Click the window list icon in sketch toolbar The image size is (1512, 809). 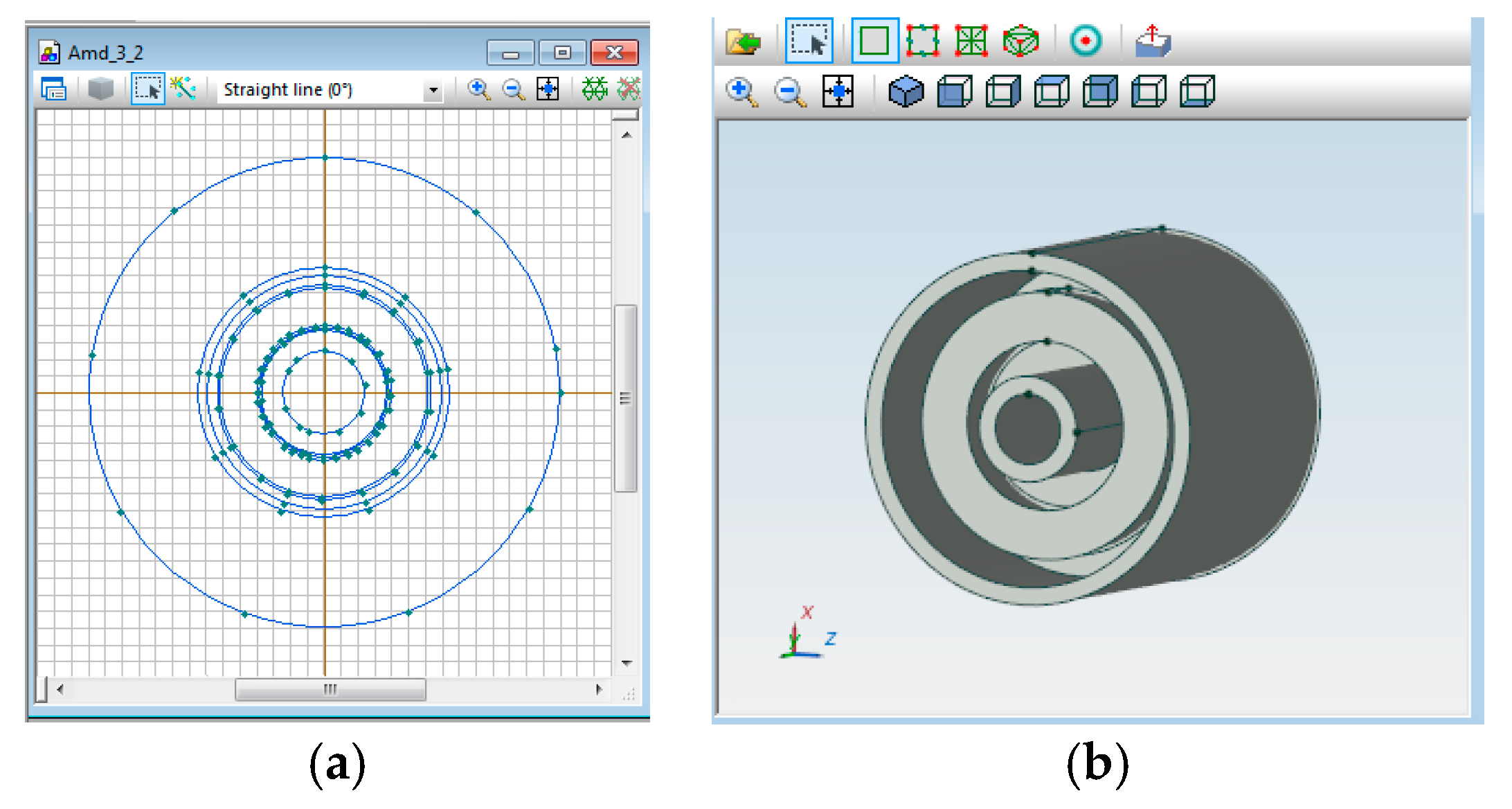click(53, 89)
